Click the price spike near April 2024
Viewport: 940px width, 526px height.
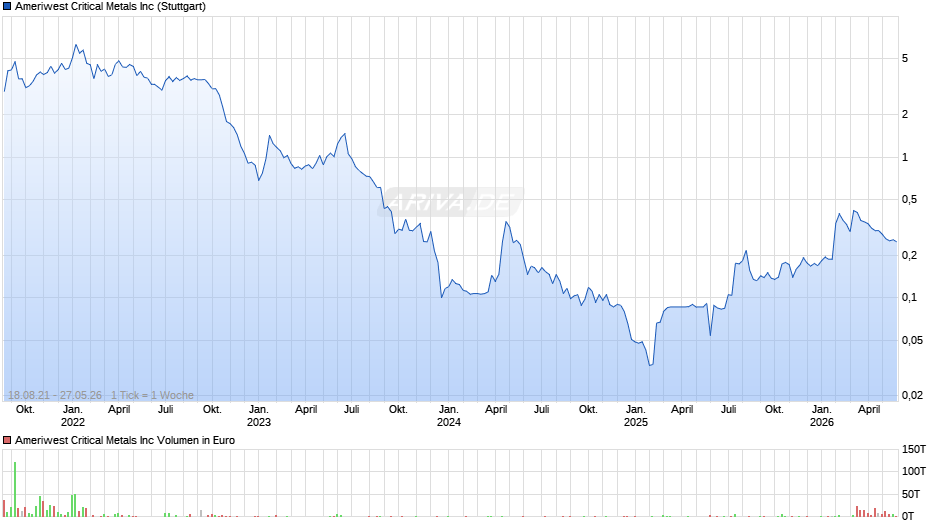click(x=506, y=223)
